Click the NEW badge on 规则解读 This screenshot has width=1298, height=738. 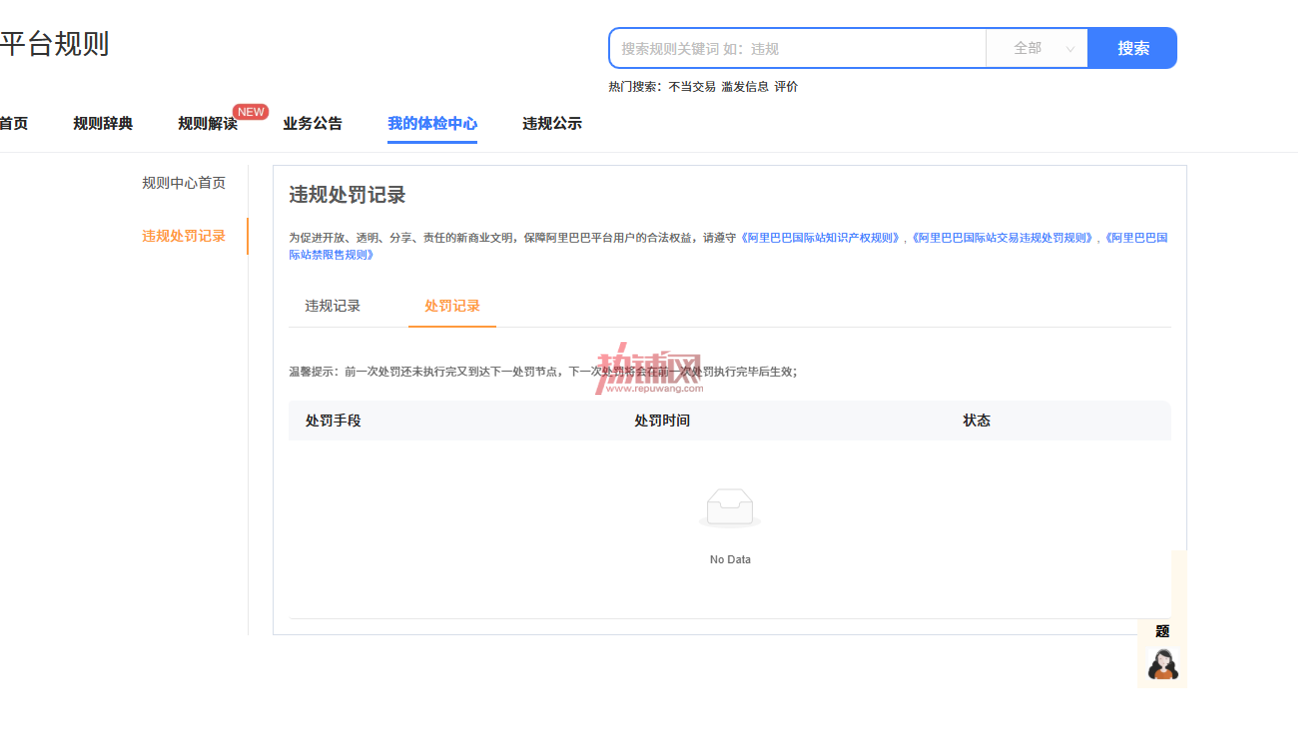coord(251,112)
